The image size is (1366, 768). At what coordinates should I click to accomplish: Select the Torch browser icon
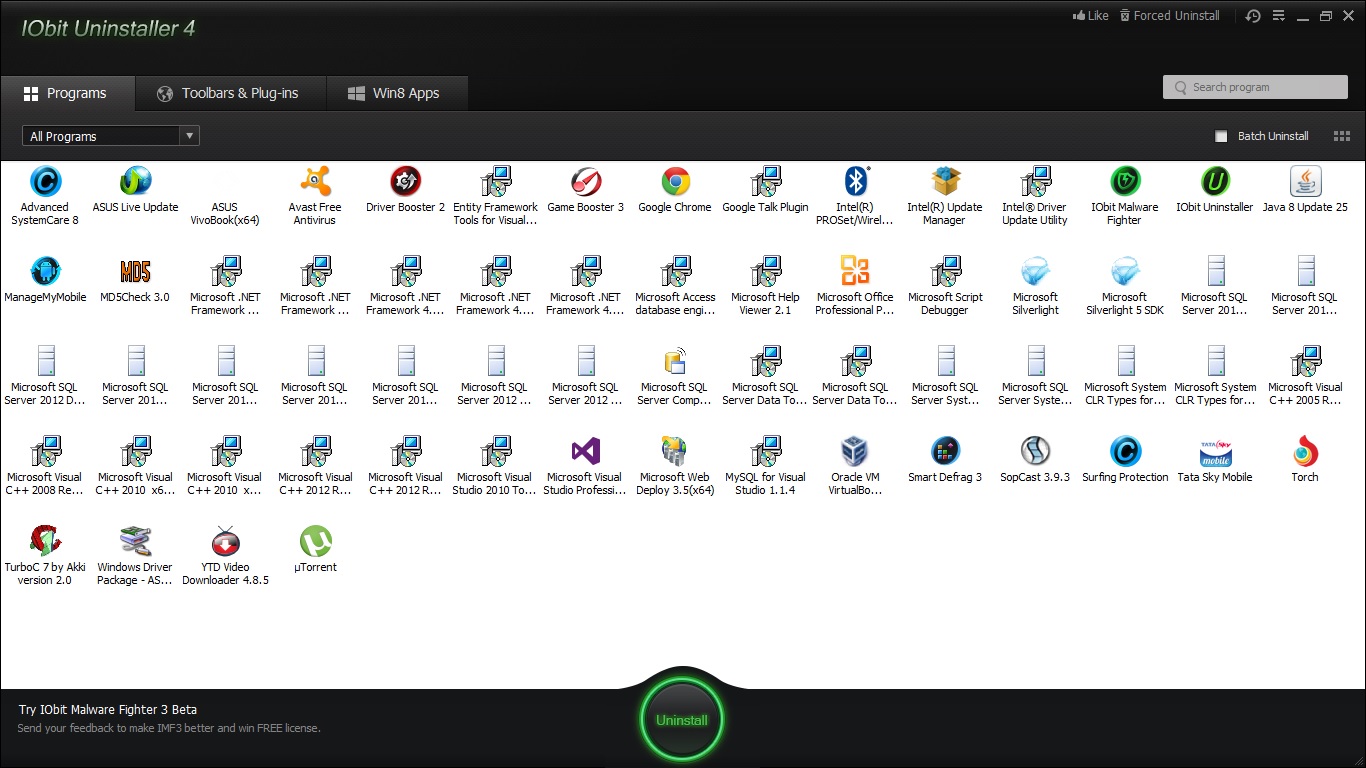1305,453
